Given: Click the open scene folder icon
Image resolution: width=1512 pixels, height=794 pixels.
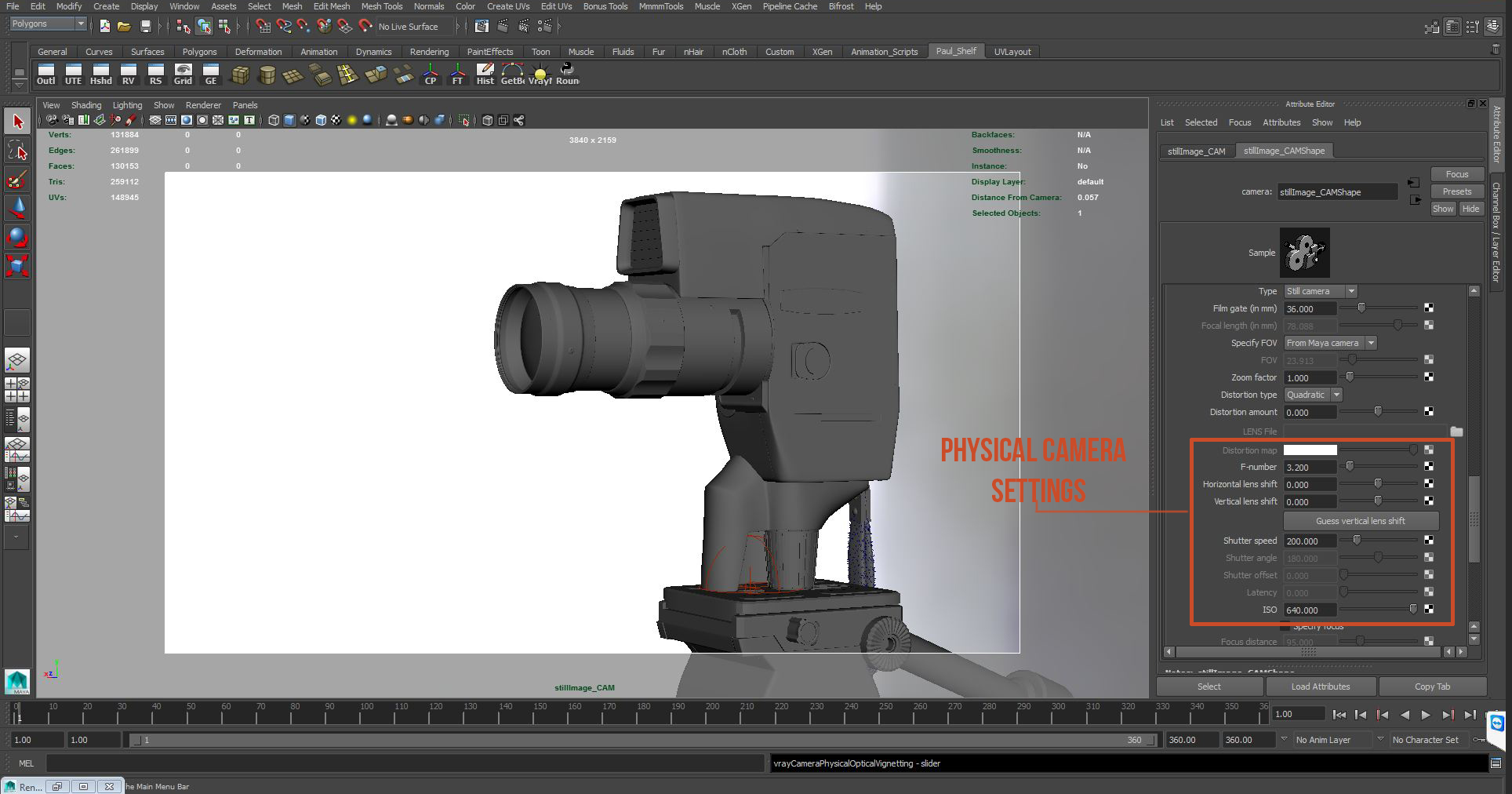Looking at the screenshot, I should coord(124,27).
